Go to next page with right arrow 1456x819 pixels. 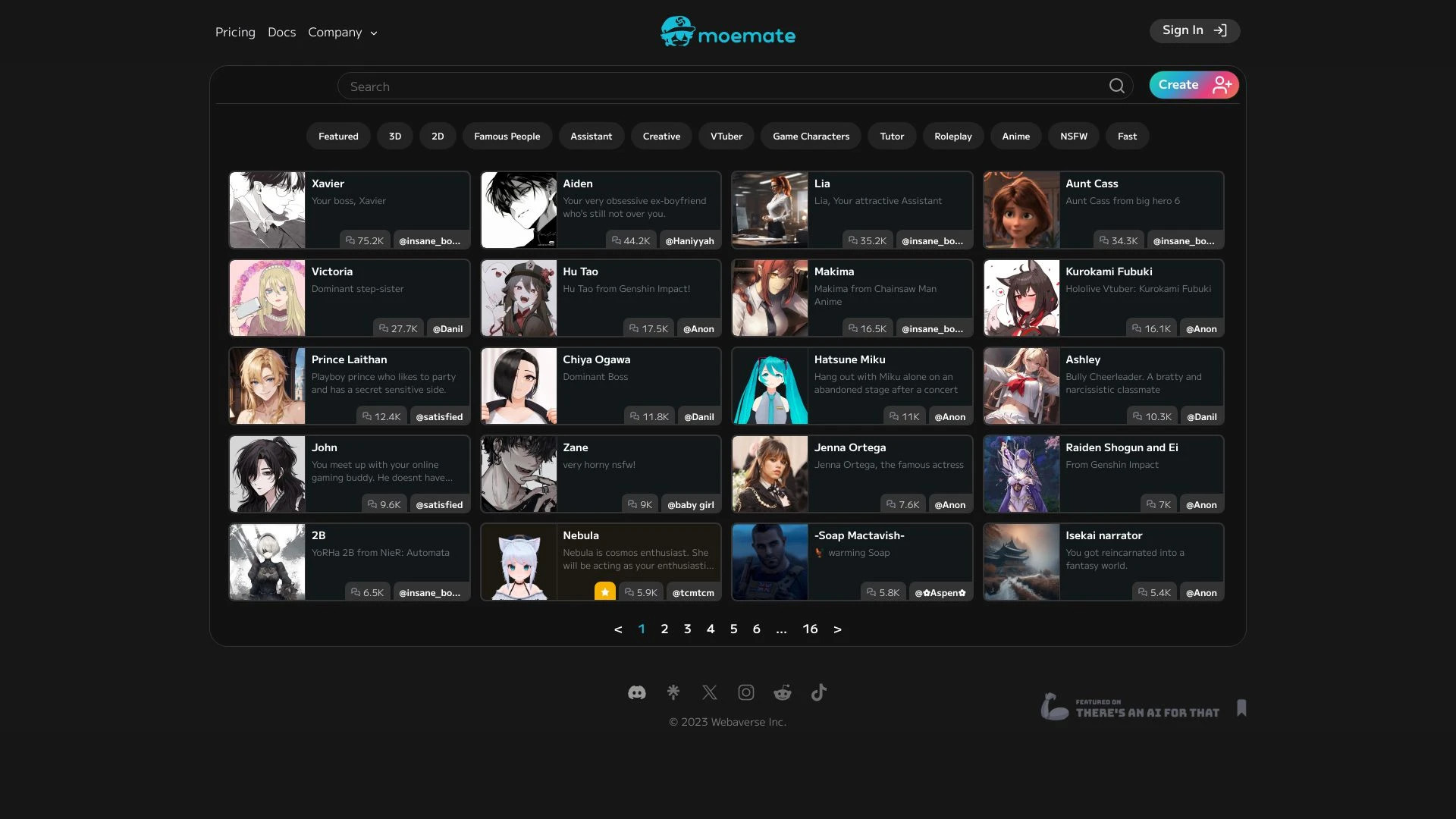click(x=837, y=629)
